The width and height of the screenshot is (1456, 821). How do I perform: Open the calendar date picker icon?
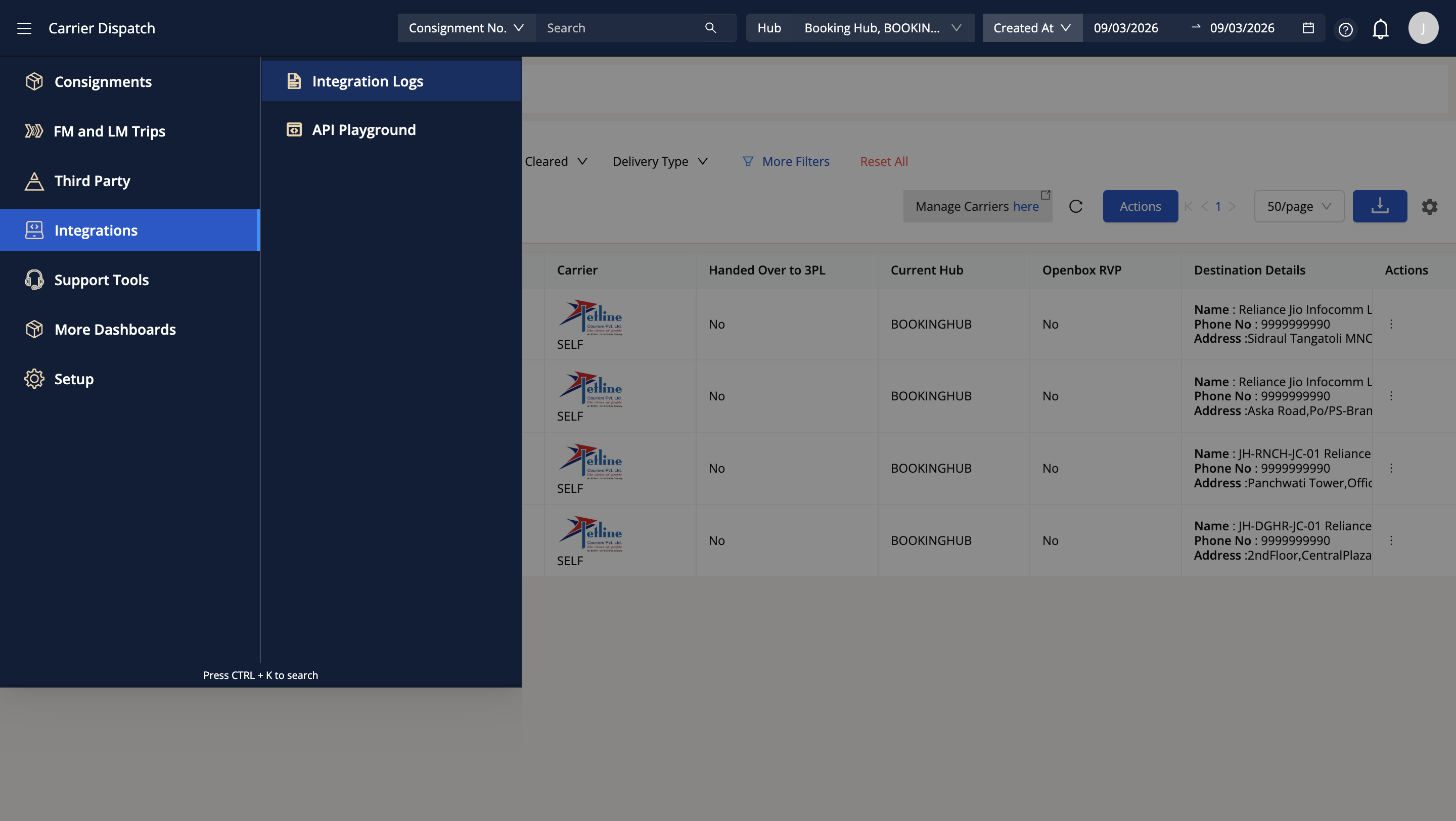click(x=1308, y=28)
